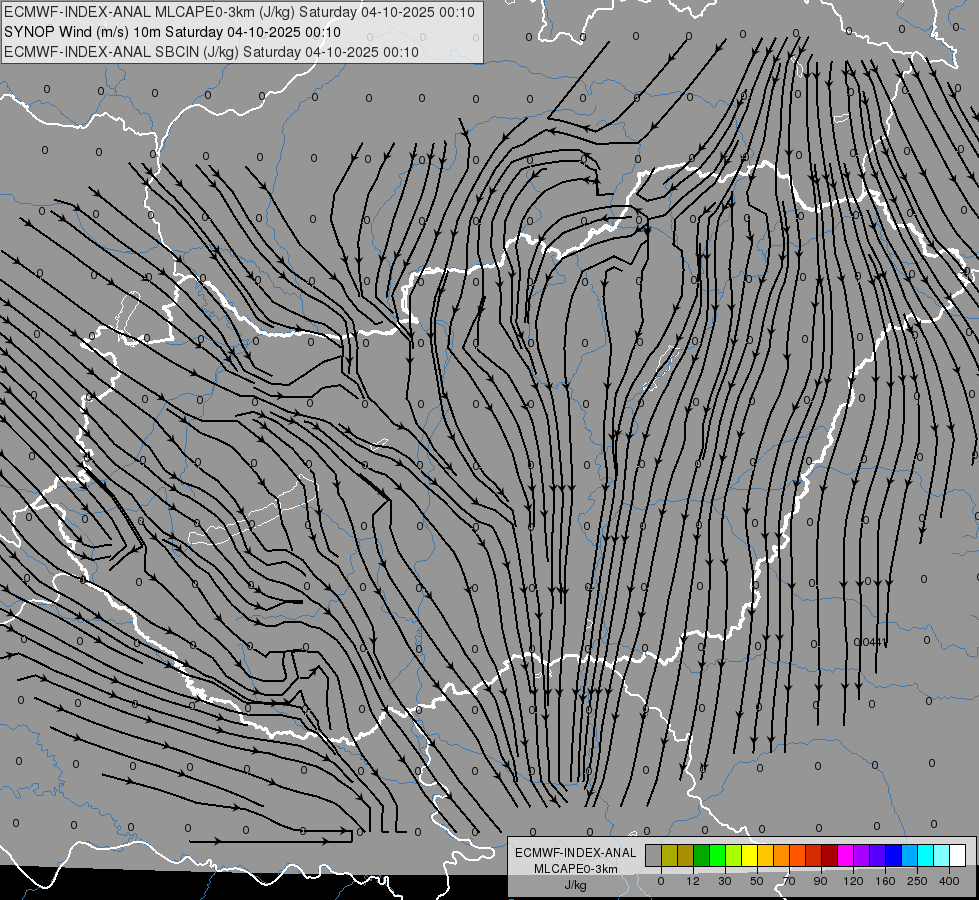
Task: Select the gray swatch in the legend
Action: point(654,855)
